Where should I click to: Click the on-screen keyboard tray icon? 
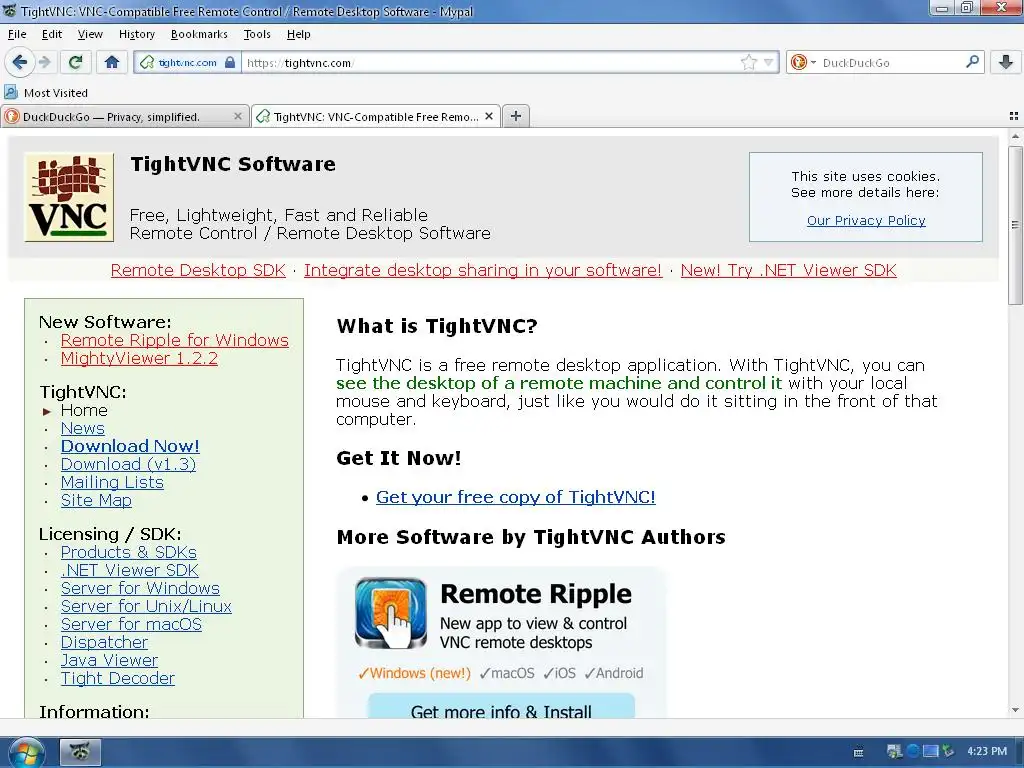tap(858, 752)
